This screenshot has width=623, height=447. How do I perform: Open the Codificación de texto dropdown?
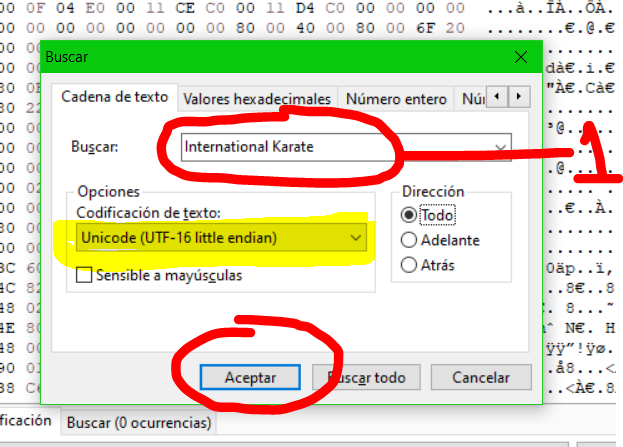pos(221,238)
